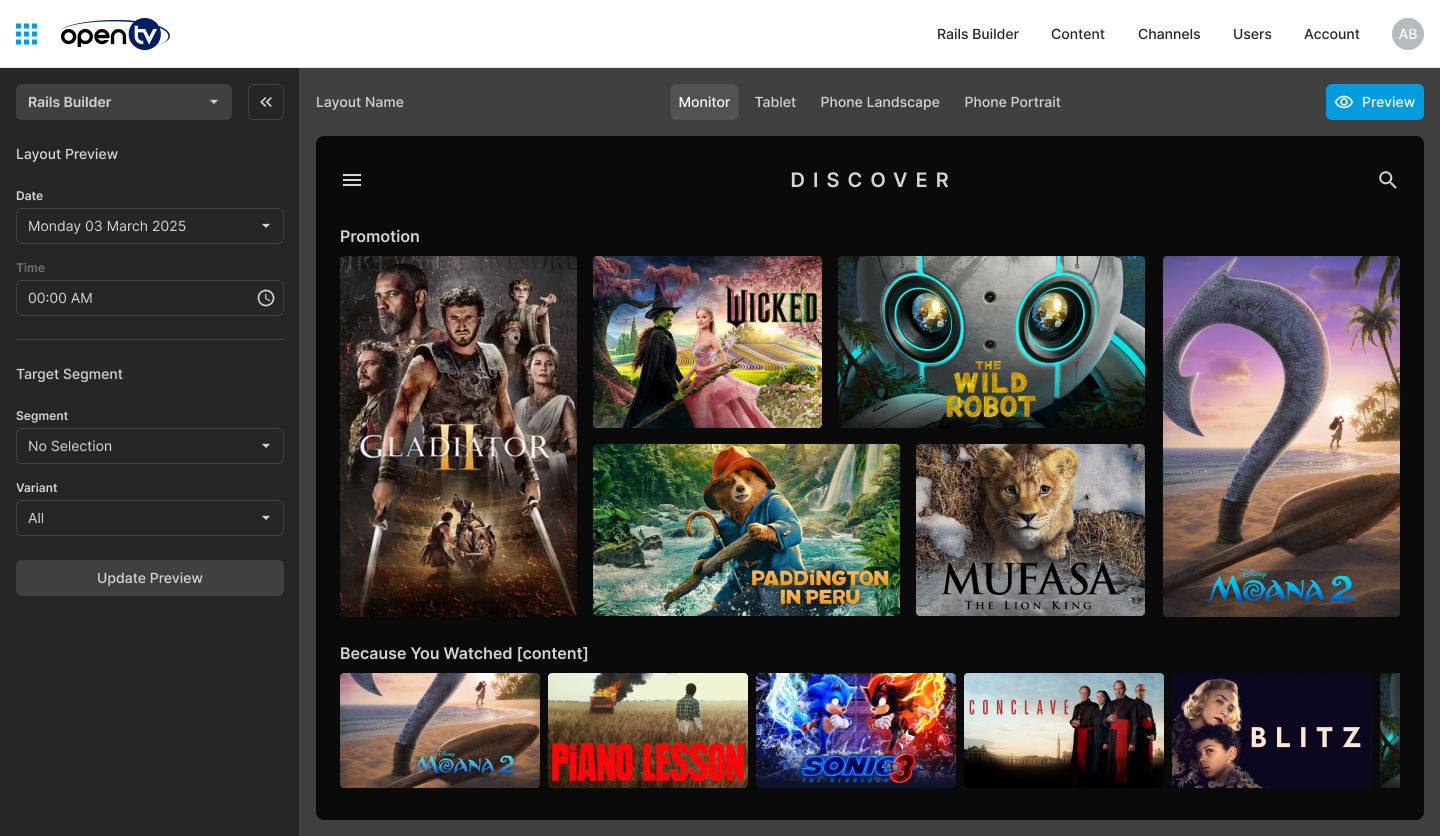Click the search magnifier in Discover preview
The height and width of the screenshot is (836, 1440).
pyautogui.click(x=1387, y=180)
